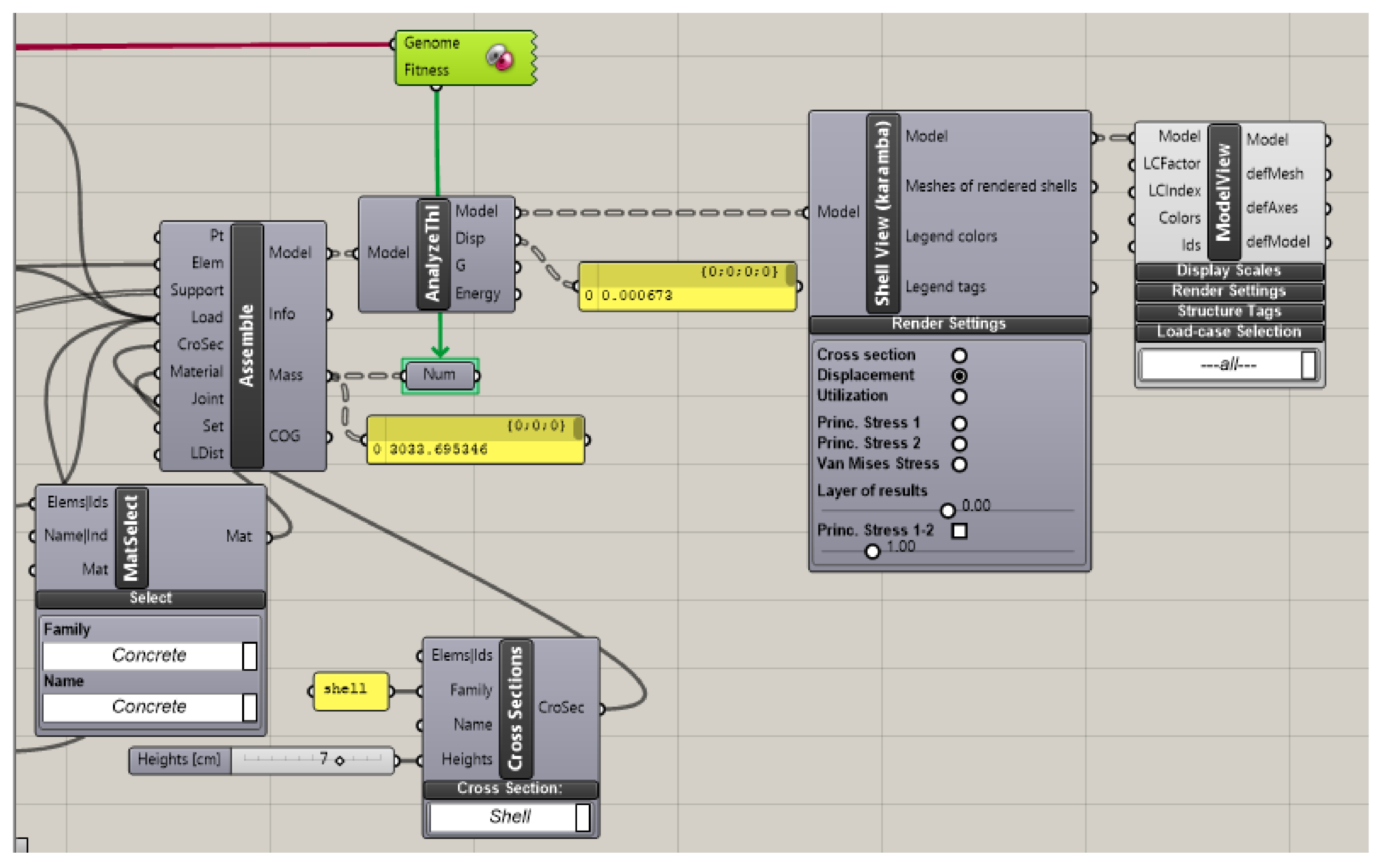Click the panel showing 0.000673
The height and width of the screenshot is (868, 1380).
click(687, 287)
